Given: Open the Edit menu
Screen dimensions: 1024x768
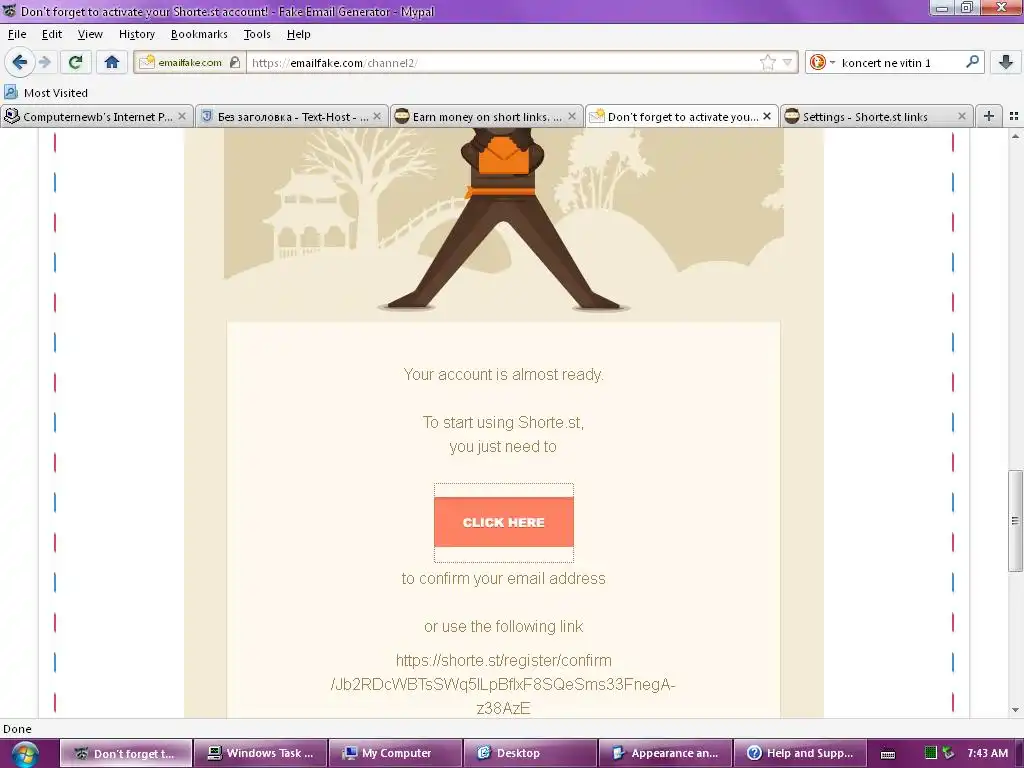Looking at the screenshot, I should (x=52, y=34).
